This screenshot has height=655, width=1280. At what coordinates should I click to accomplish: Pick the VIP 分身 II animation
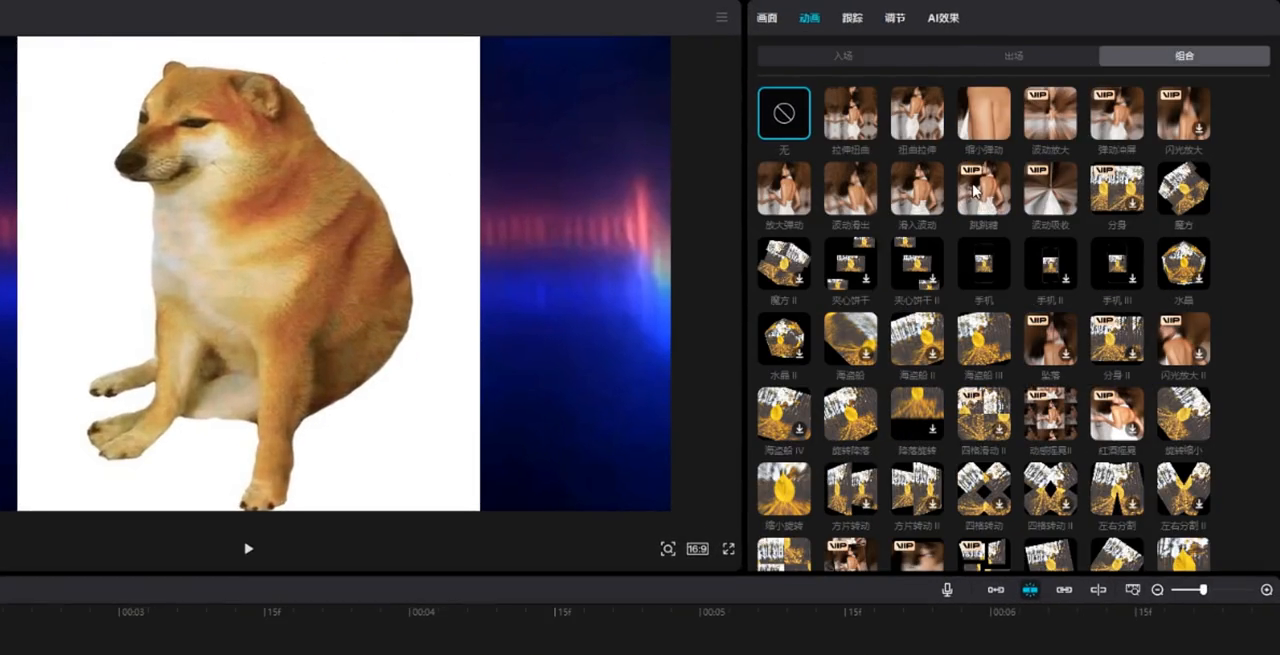point(1117,338)
